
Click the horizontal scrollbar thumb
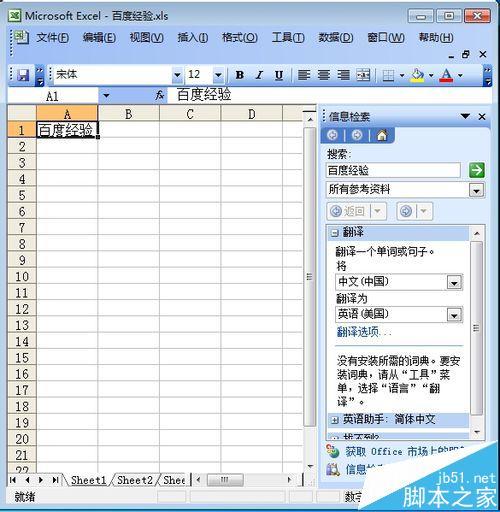225,480
